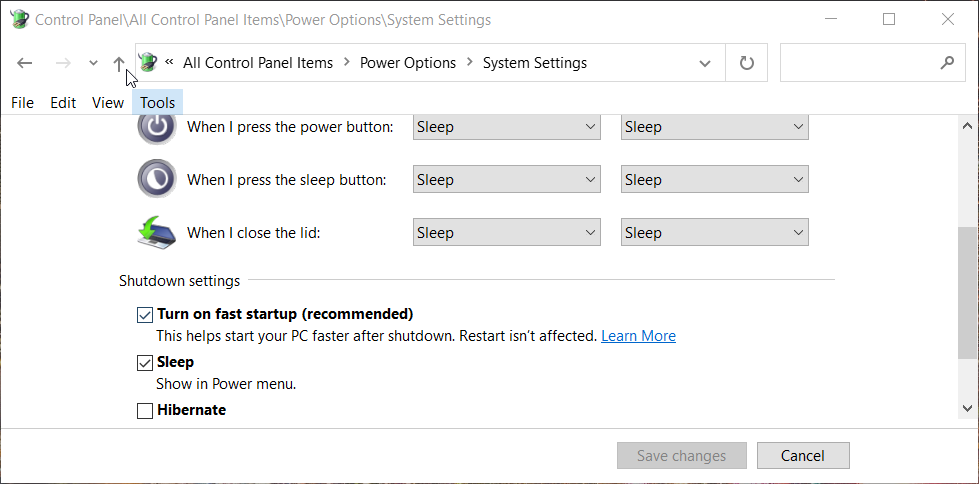
Task: Click 'Shutdown settings' heading text
Action: tap(179, 281)
